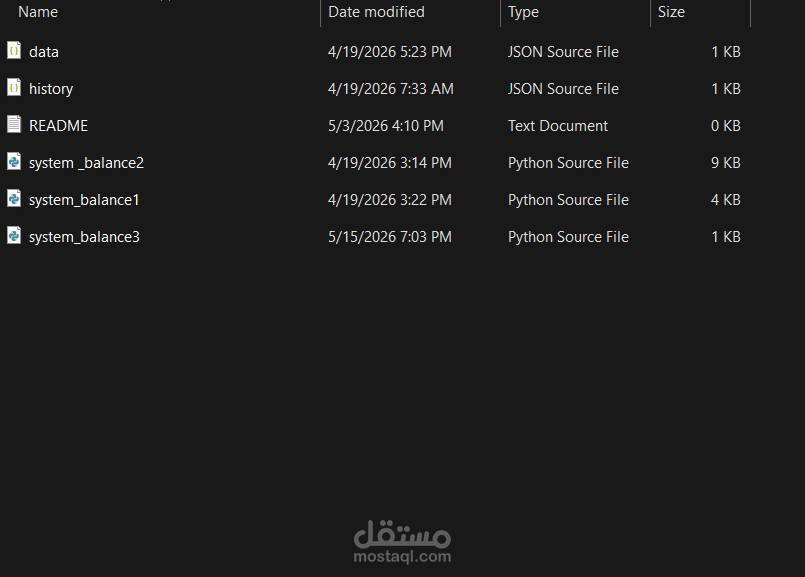
Task: Click the README text document icon
Action: (x=14, y=125)
